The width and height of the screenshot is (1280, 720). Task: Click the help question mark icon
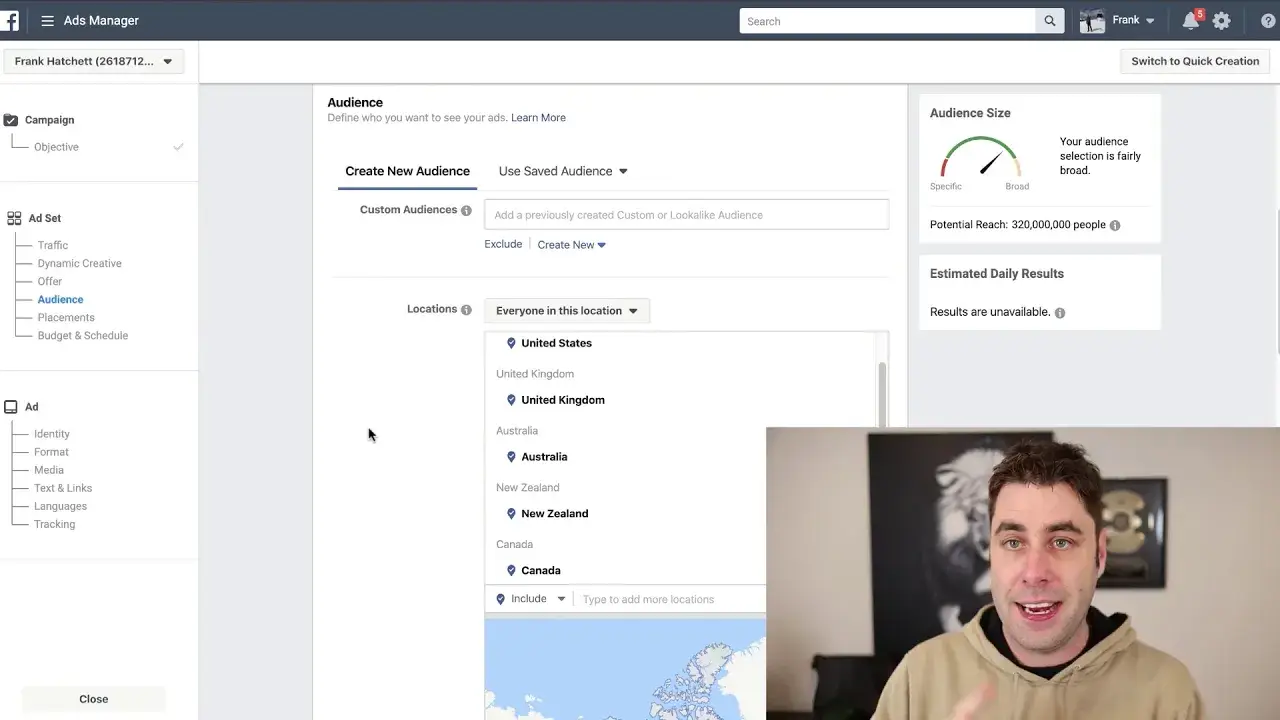pos(1268,21)
